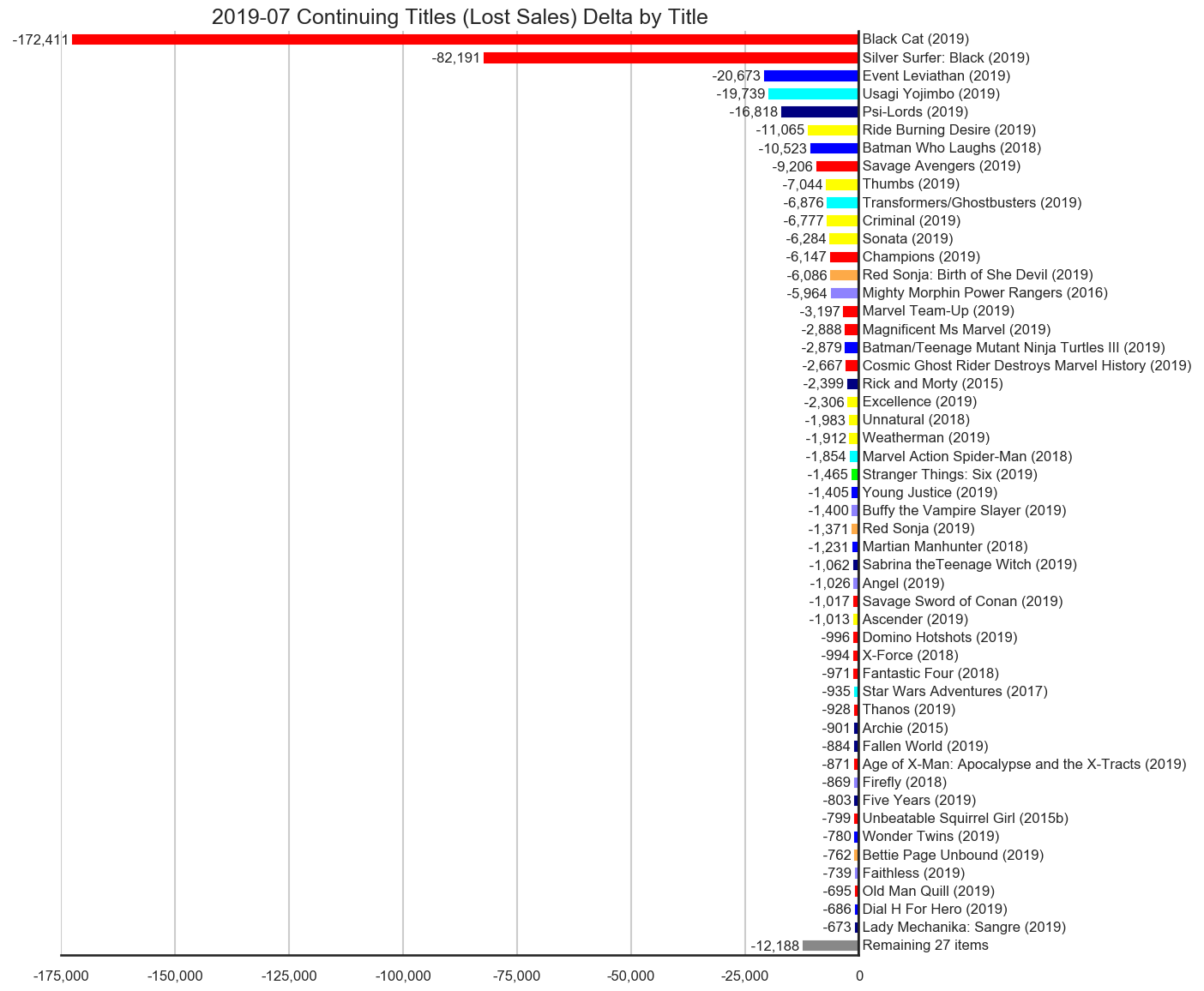Image resolution: width=1204 pixels, height=991 pixels.
Task: Select the Batman Who Laughs (2018) label
Action: 952,148
